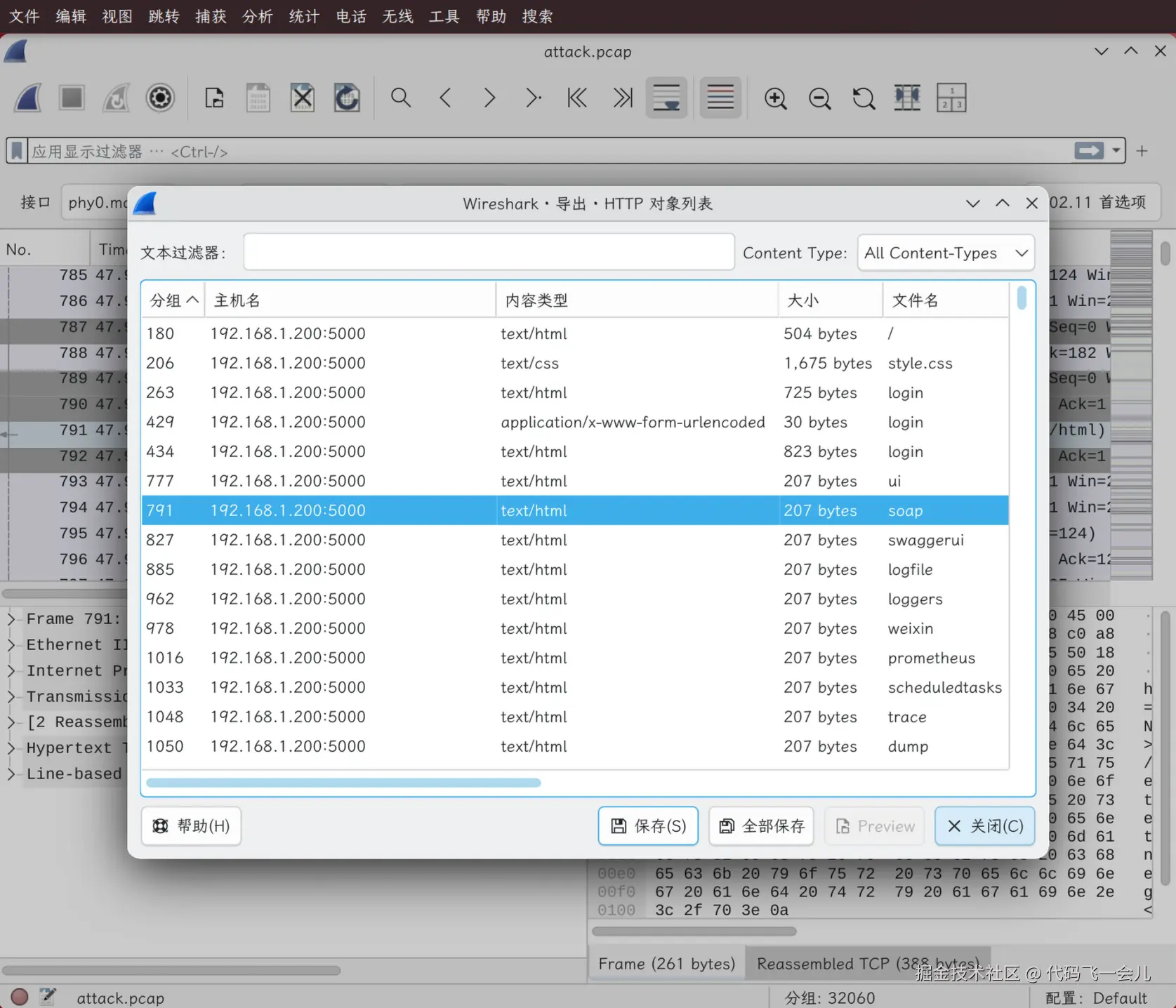The width and height of the screenshot is (1176, 1008).
Task: Open display filter history dropdown
Action: click(1116, 150)
